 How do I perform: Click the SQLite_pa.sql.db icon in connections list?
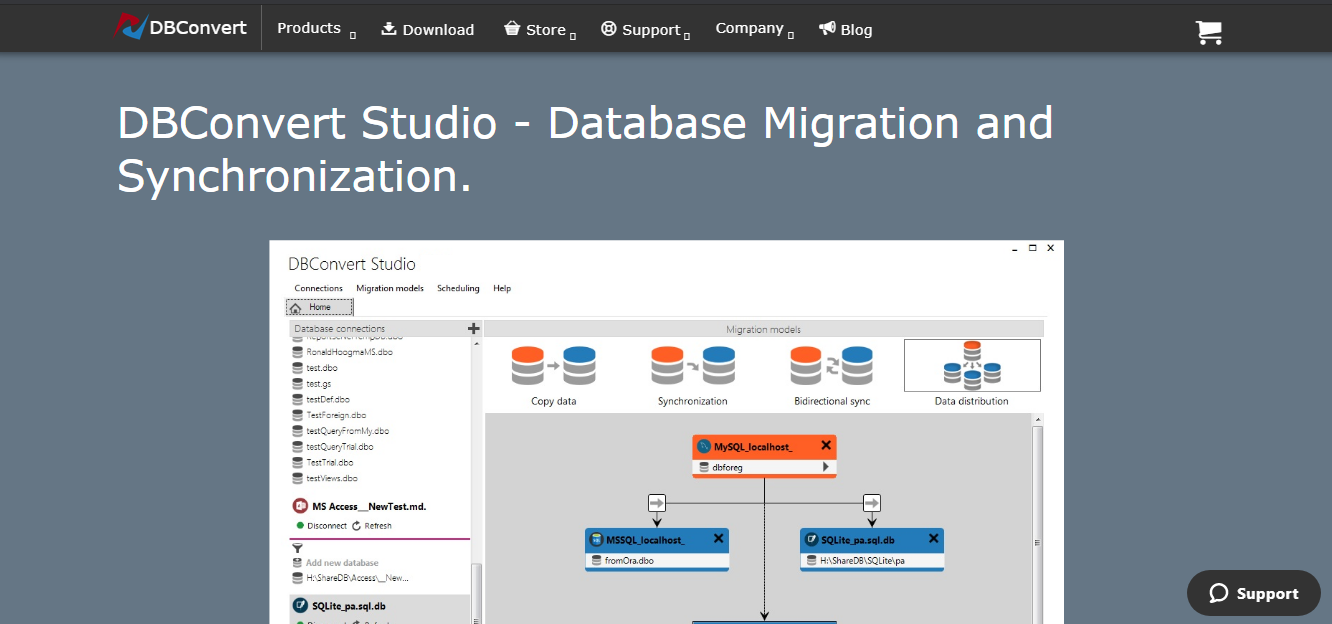[300, 606]
